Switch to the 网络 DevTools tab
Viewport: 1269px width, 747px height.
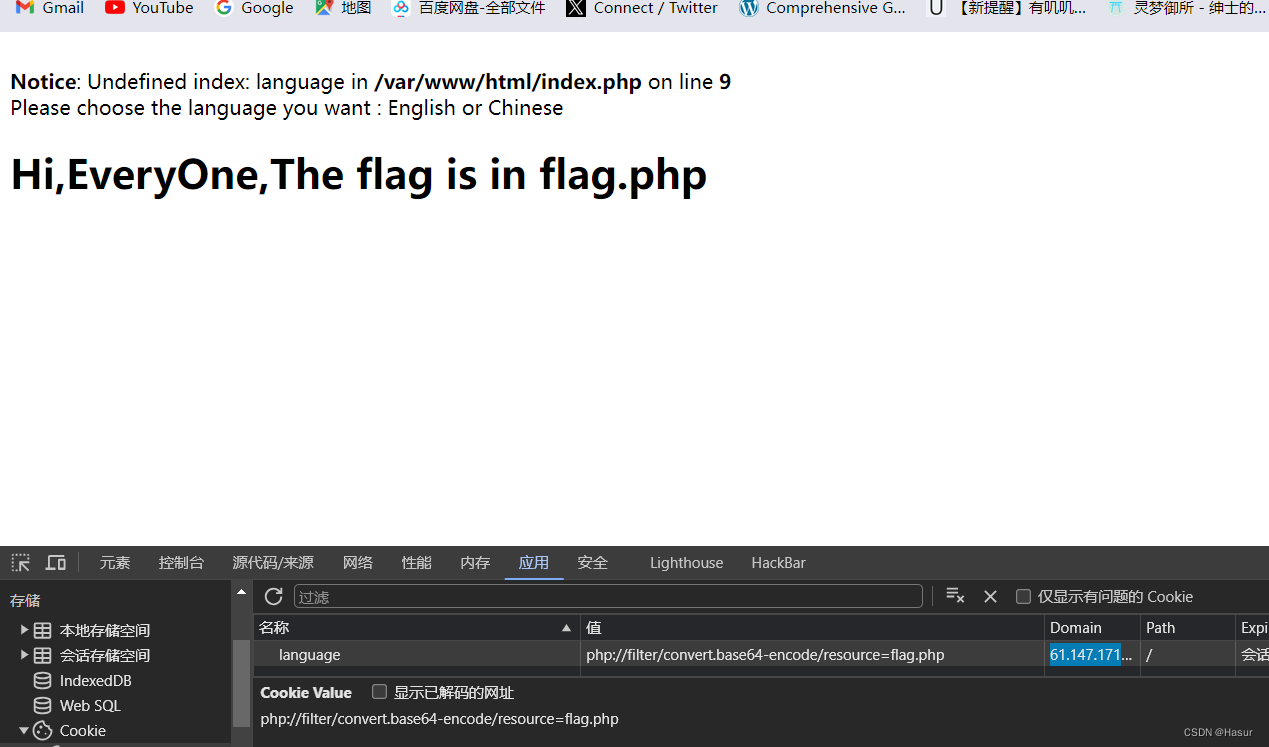tap(357, 562)
